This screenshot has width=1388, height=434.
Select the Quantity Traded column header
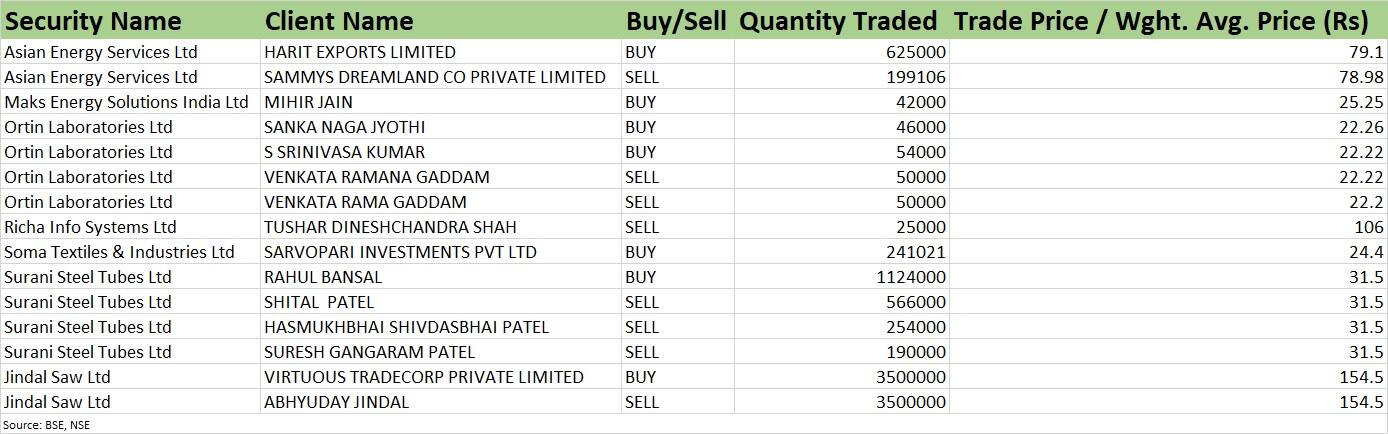[841, 20]
